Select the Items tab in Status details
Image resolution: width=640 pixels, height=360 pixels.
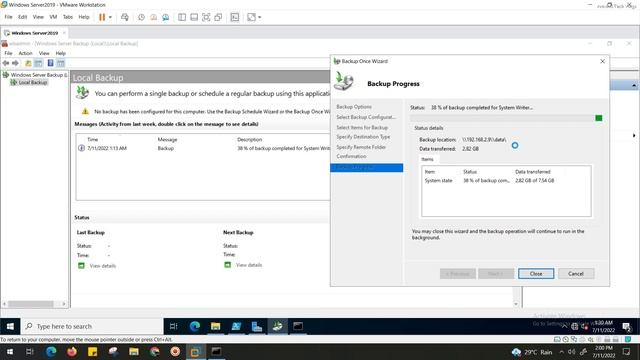click(427, 159)
